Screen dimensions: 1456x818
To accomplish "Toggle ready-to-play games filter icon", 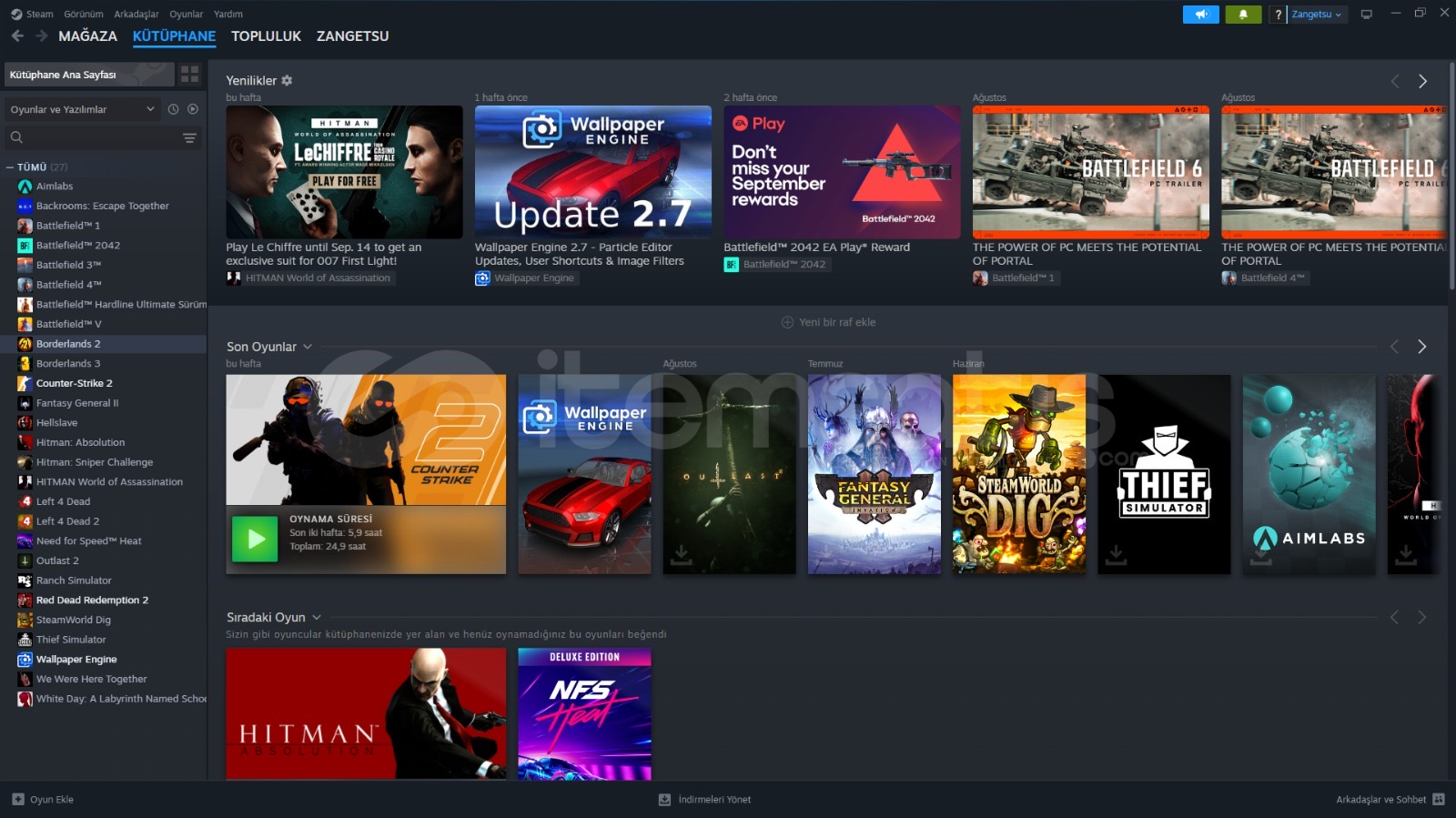I will pos(193,109).
